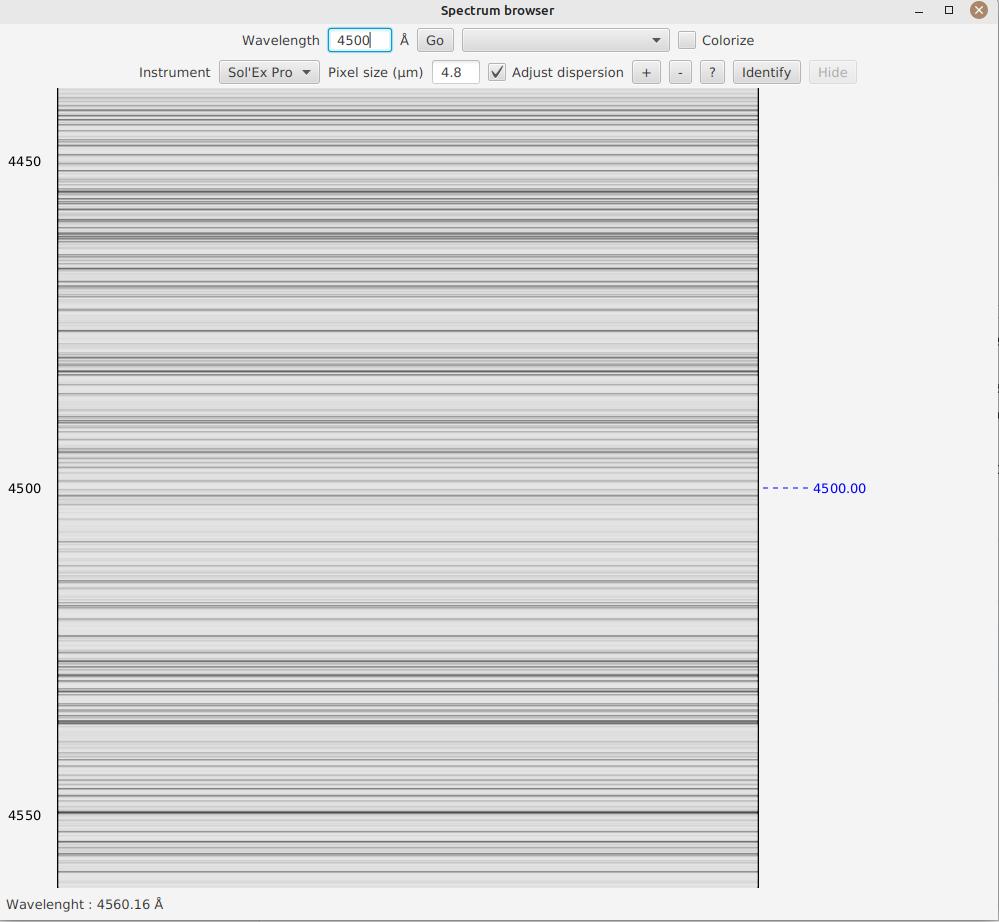999x922 pixels.
Task: Open help with the question mark button
Action: click(712, 73)
